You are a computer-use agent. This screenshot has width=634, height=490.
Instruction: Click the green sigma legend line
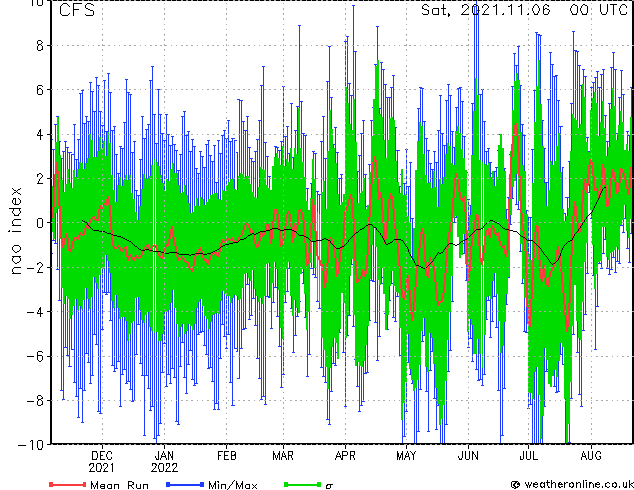click(x=302, y=484)
